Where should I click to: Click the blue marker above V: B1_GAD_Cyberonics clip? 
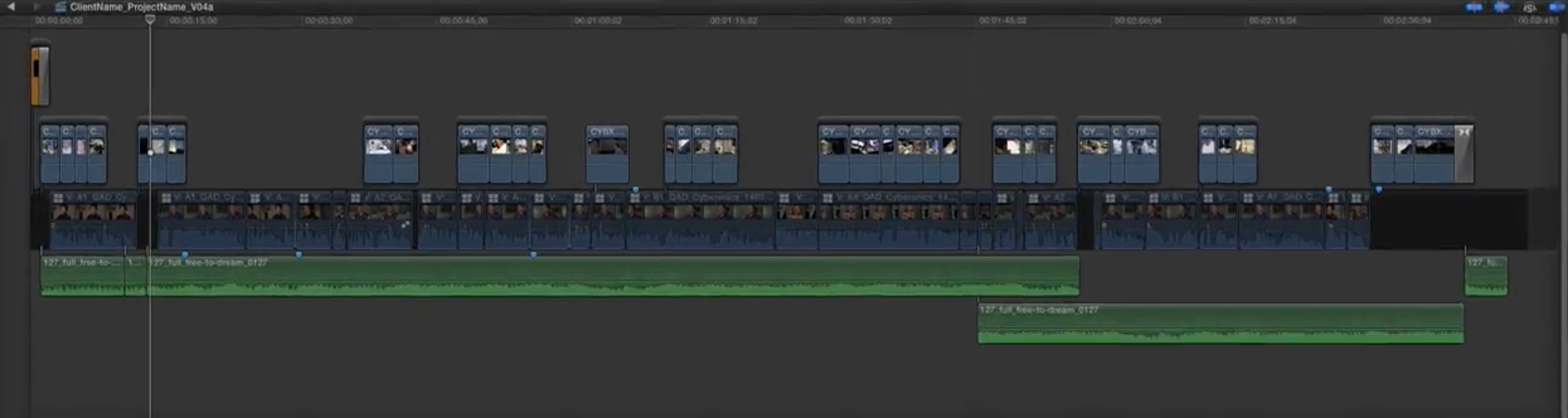tap(635, 189)
